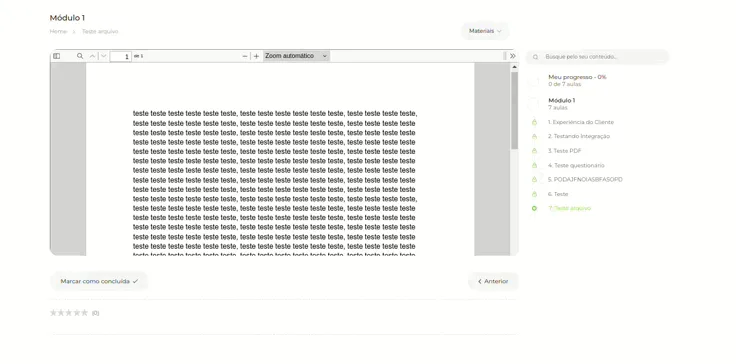Click lock icon beside Experiência do Cliente
The height and width of the screenshot is (364, 736).
click(x=534, y=122)
